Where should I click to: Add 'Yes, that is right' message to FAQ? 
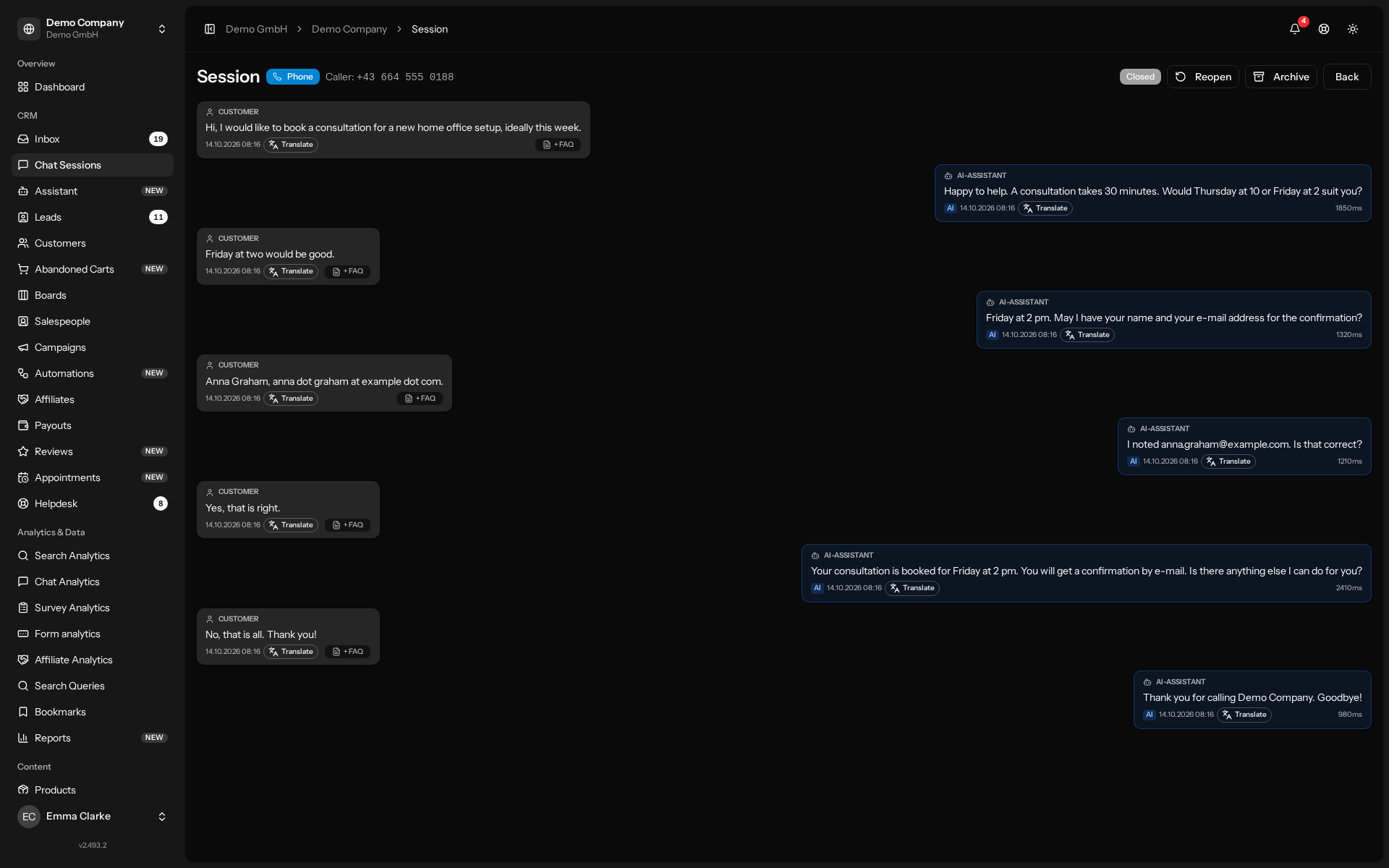tap(348, 525)
